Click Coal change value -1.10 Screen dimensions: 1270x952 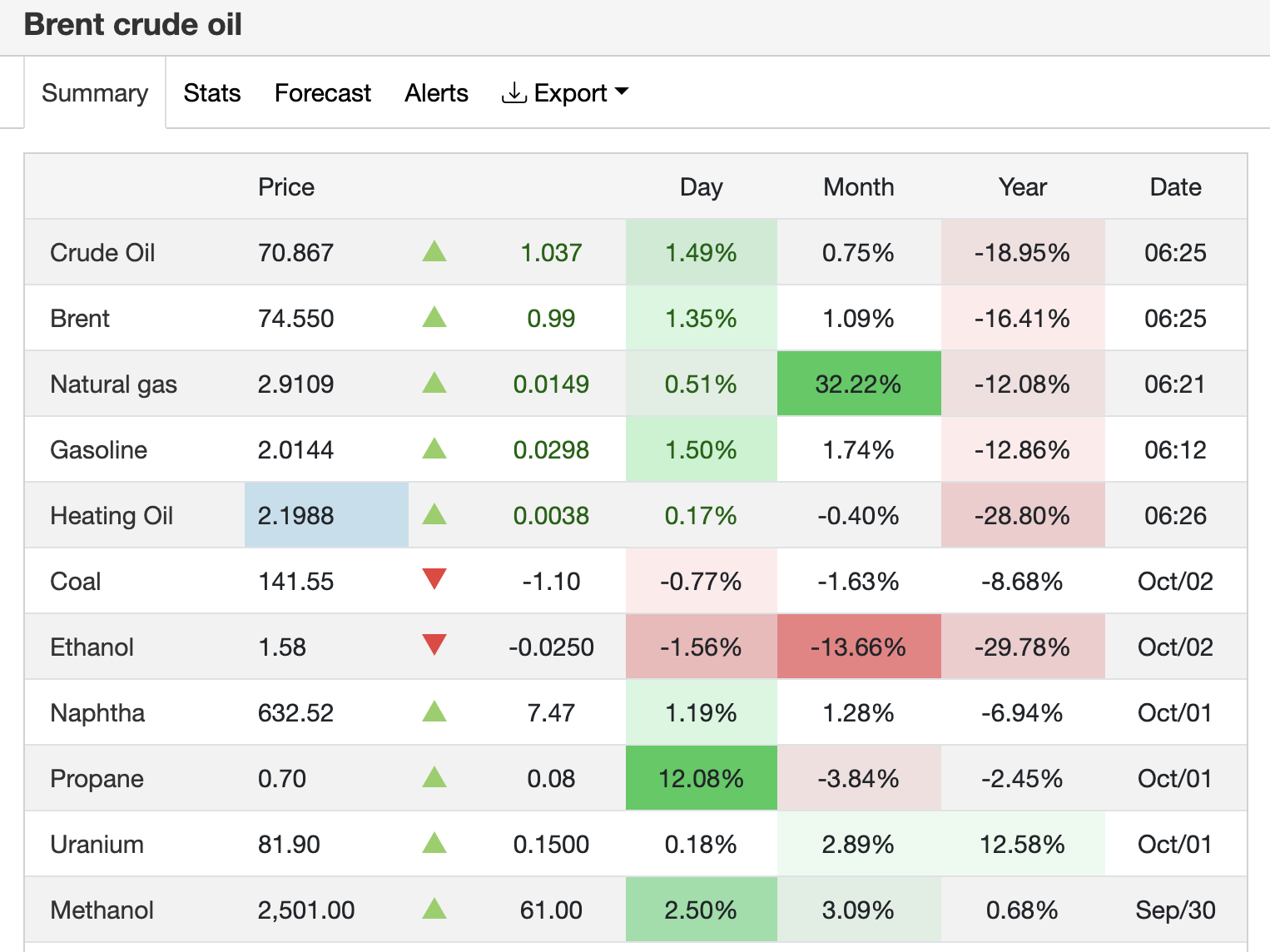pos(551,581)
